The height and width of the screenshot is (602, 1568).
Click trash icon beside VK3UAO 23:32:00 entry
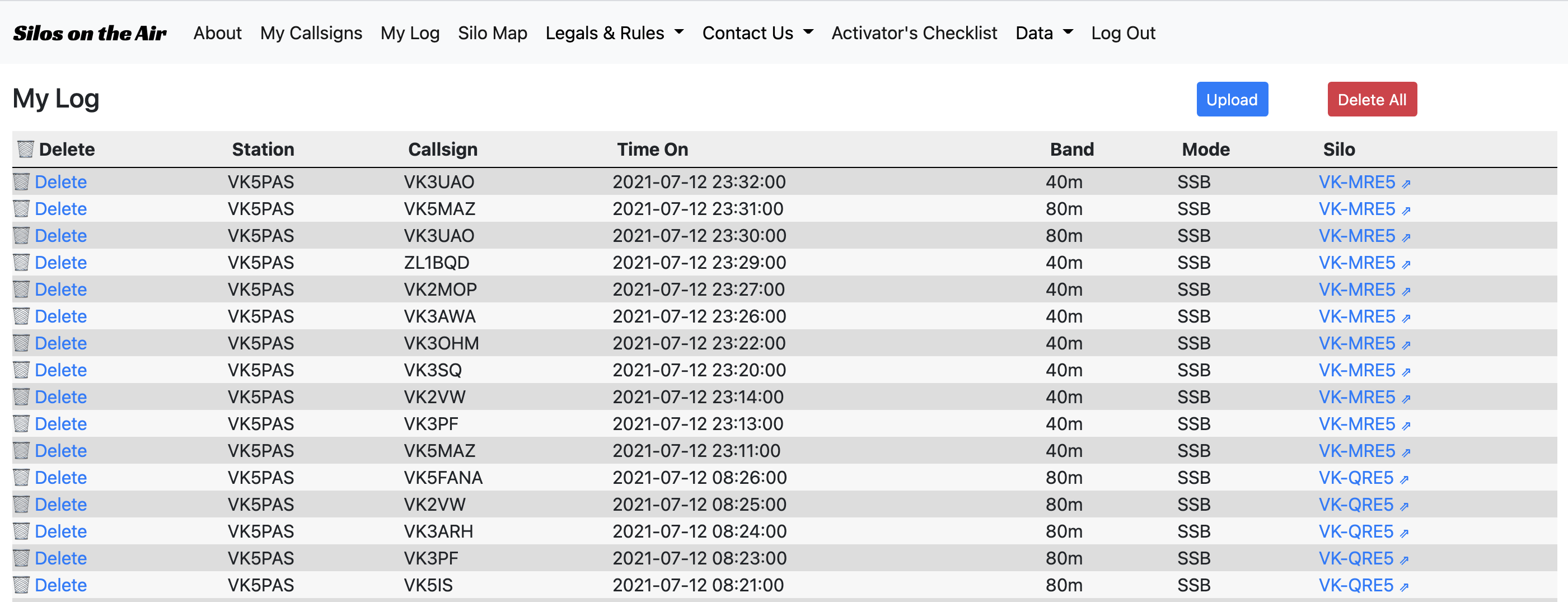point(21,182)
